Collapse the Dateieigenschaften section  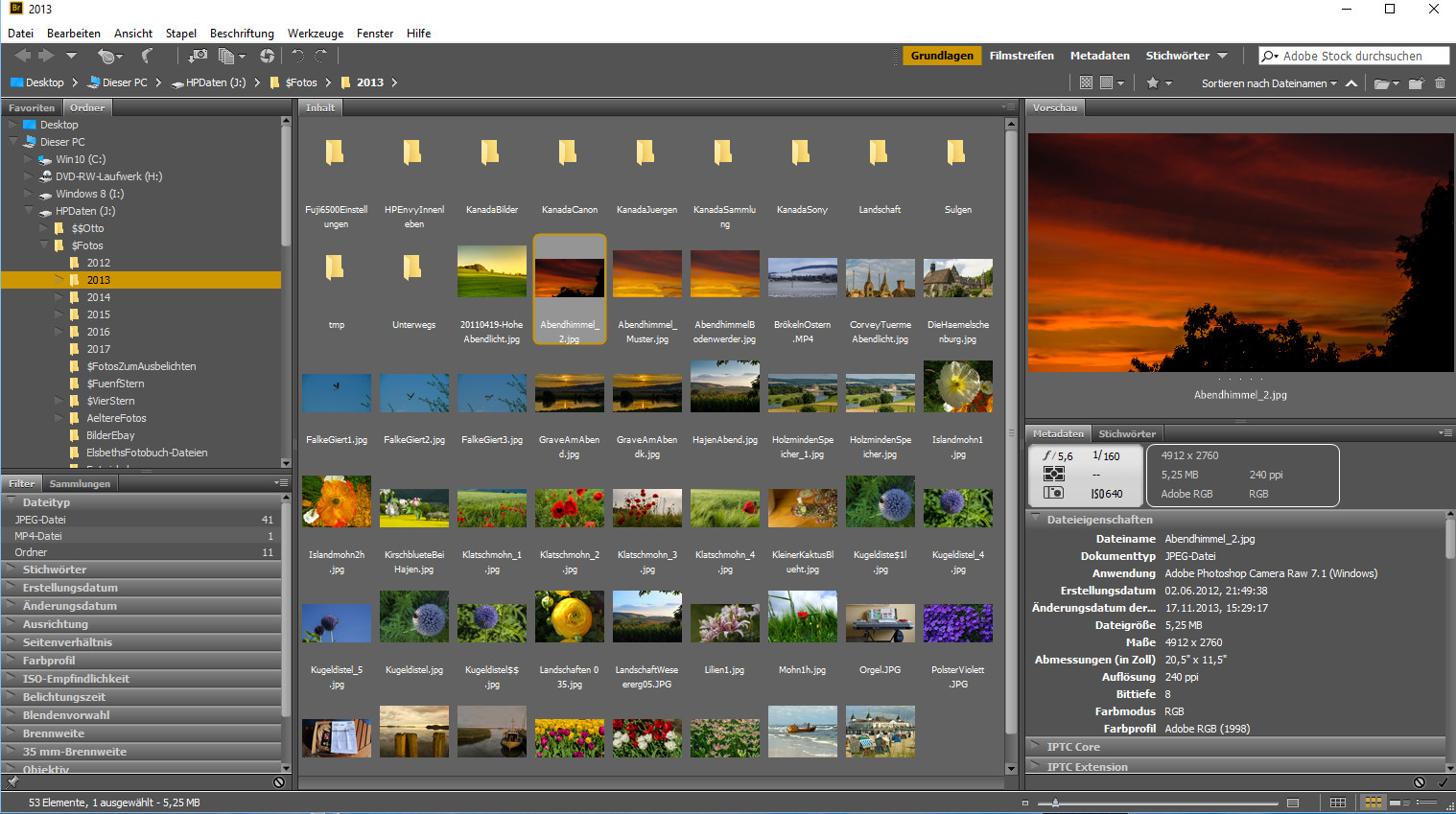(x=1036, y=520)
